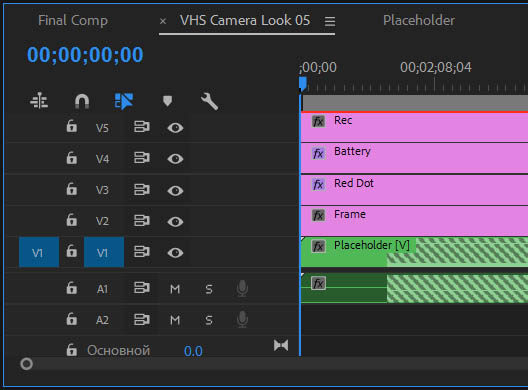Toggle lock on video track V1
Image resolution: width=528 pixels, height=390 pixels.
pos(71,251)
